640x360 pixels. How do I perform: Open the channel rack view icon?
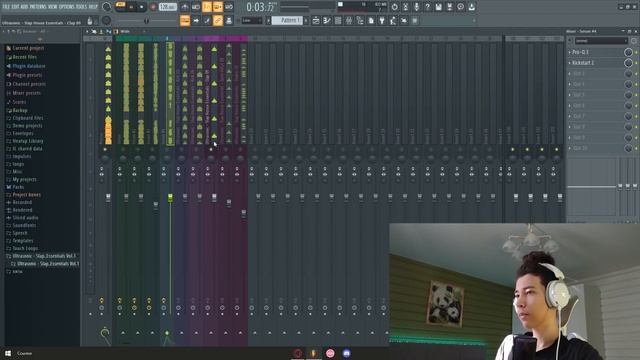pyautogui.click(x=338, y=20)
